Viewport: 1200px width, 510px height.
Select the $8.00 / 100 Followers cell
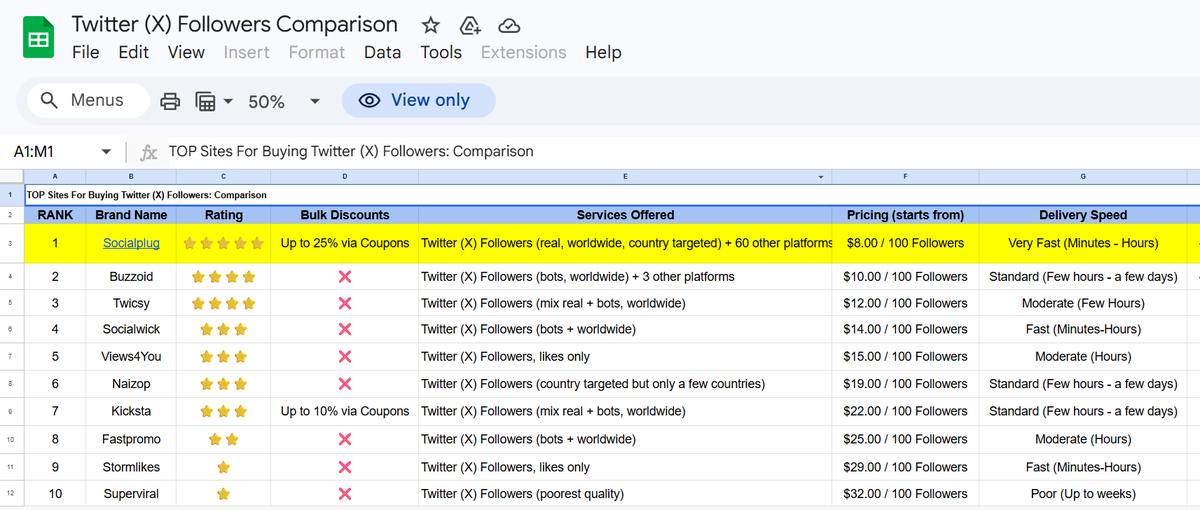click(905, 243)
